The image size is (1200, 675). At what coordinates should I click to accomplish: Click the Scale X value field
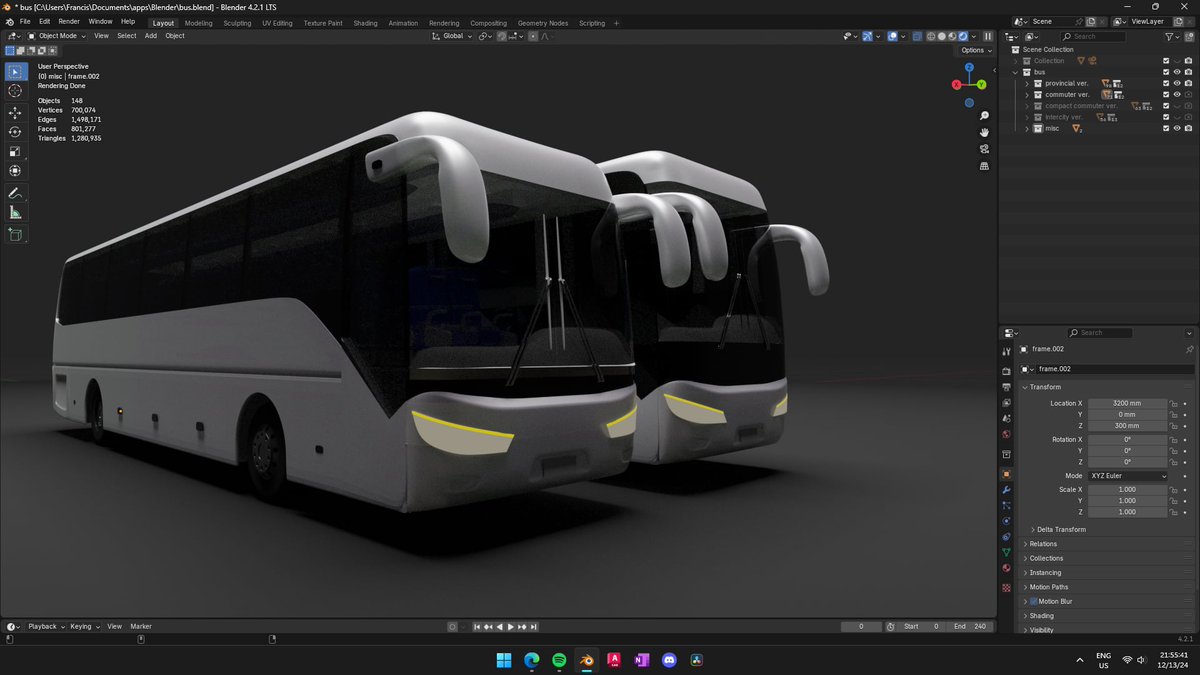coord(1128,490)
